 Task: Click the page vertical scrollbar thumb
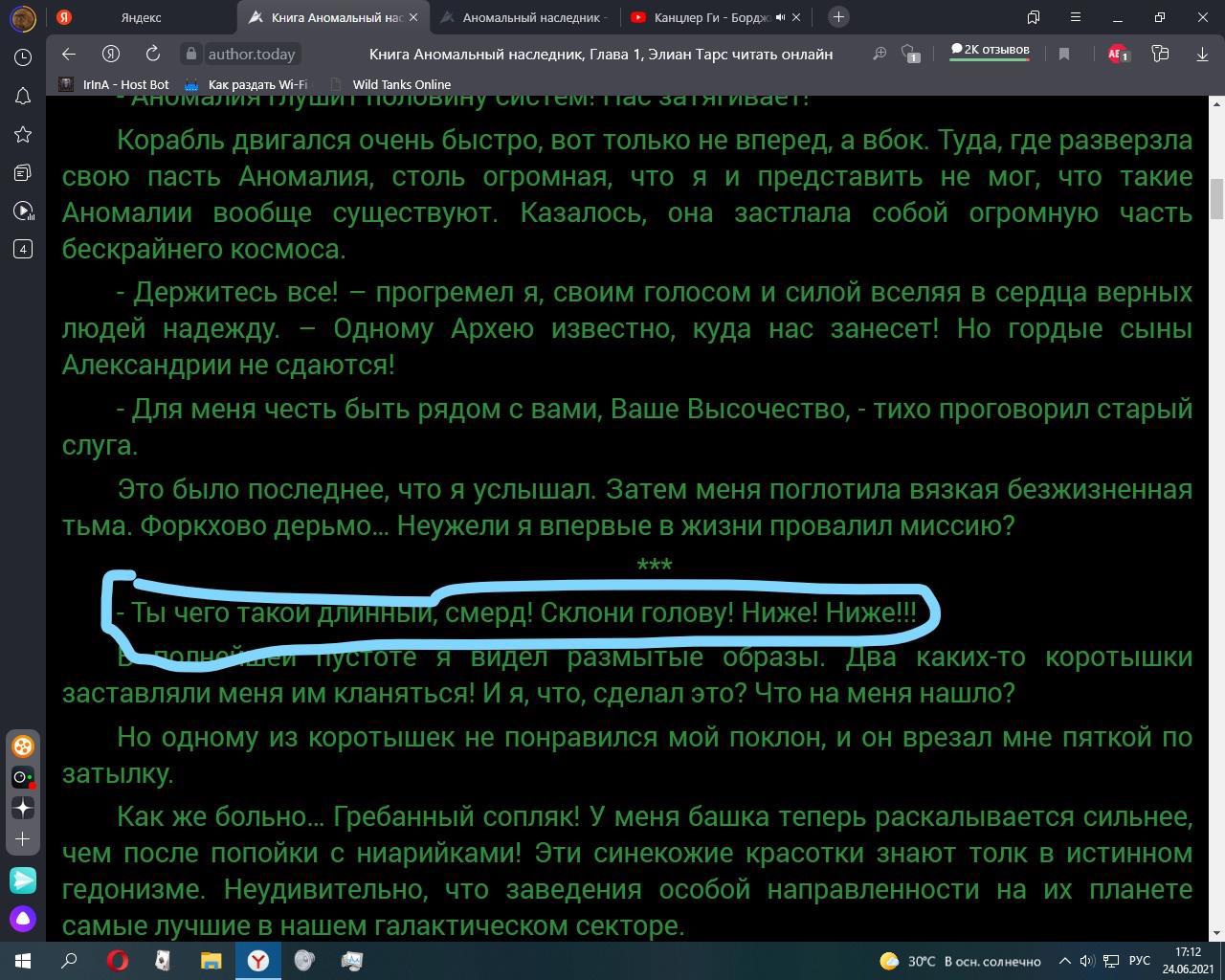pyautogui.click(x=1217, y=199)
